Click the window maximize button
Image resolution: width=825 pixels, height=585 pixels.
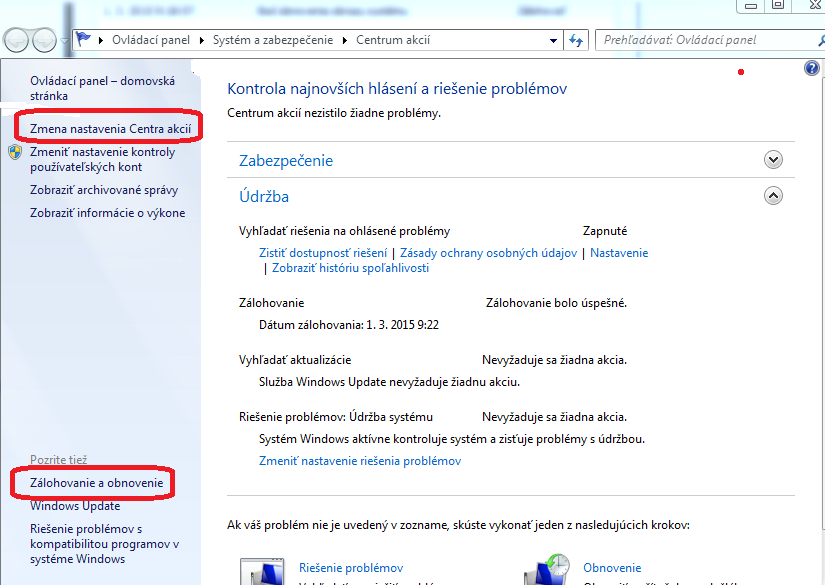(778, 5)
